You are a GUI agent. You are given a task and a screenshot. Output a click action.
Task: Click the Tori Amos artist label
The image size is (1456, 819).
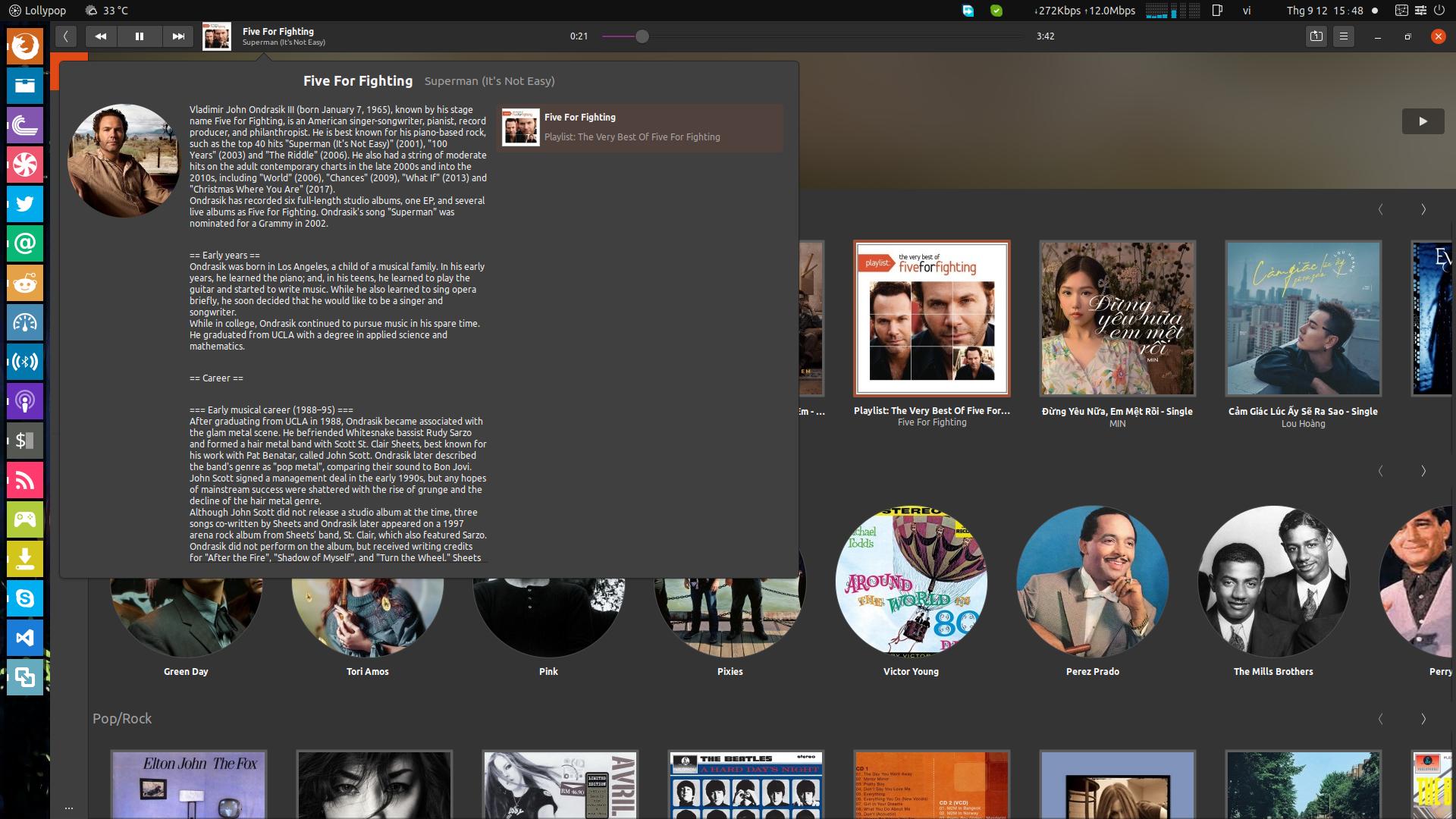coord(368,672)
